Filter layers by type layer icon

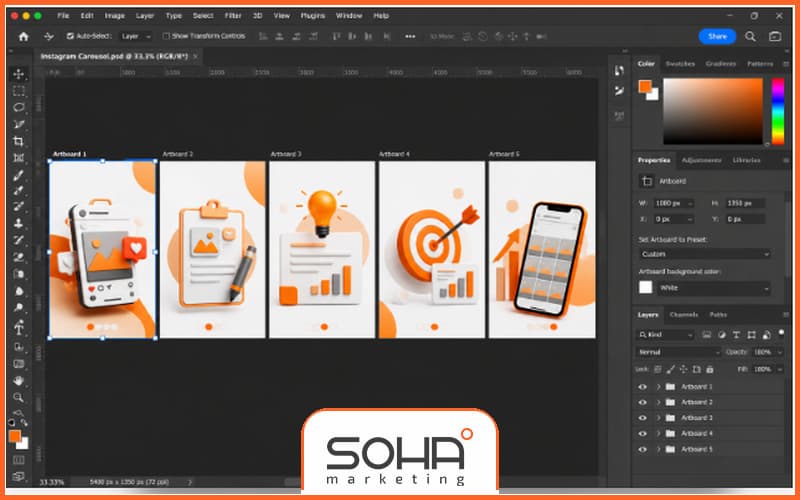pyautogui.click(x=736, y=335)
